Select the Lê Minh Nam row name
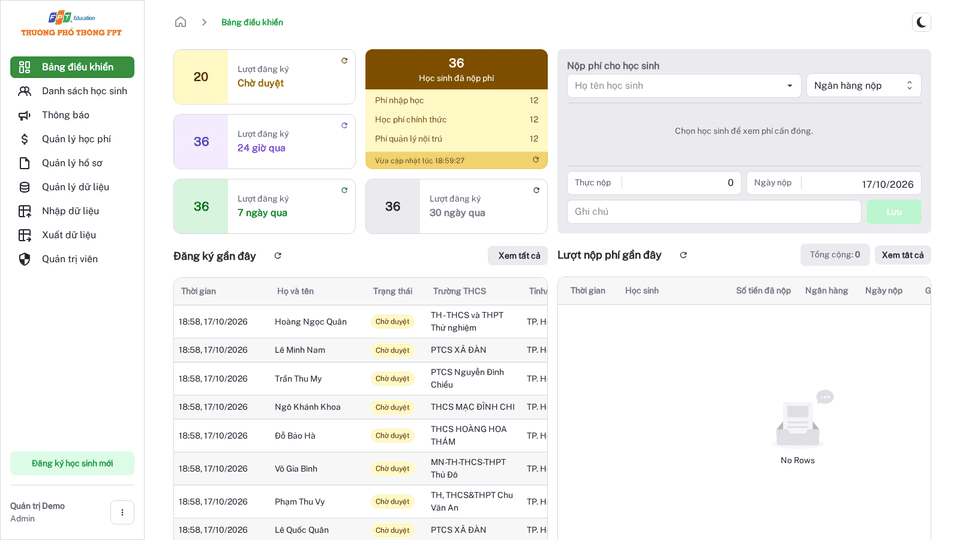 (299, 350)
